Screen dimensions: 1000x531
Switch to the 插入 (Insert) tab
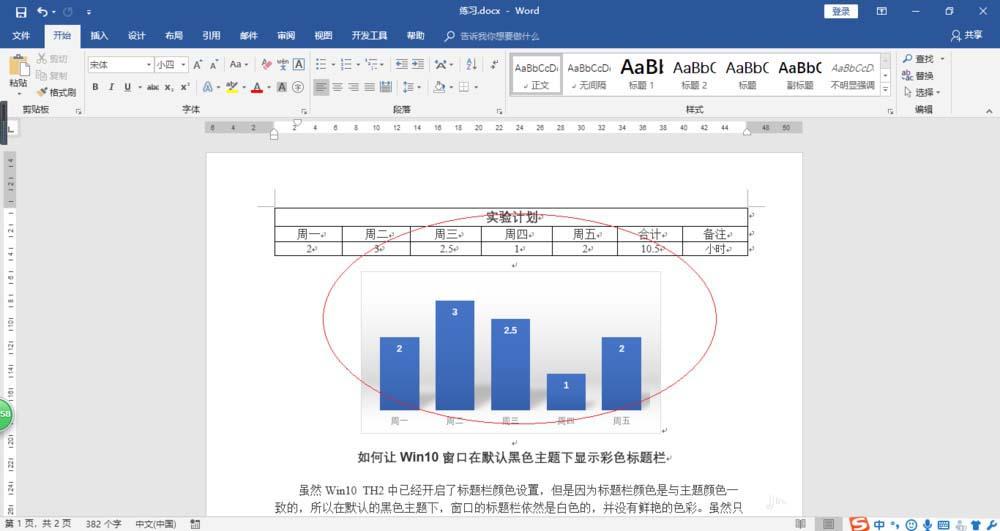[99, 36]
